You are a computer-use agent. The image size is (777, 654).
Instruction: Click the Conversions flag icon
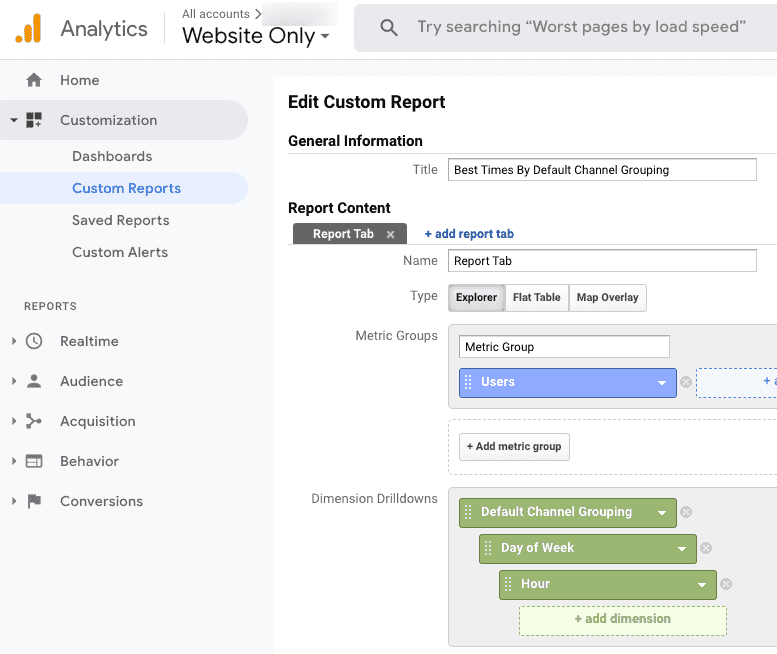(x=34, y=501)
